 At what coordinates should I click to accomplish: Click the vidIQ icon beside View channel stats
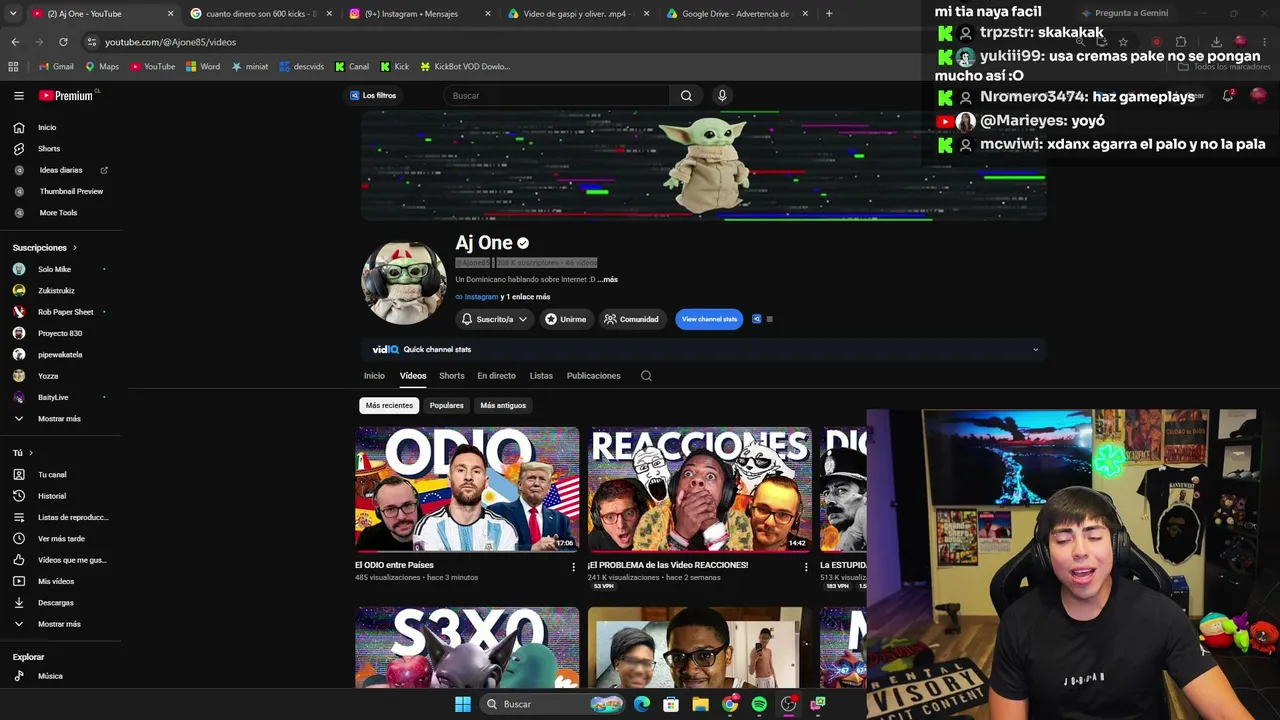pyautogui.click(x=757, y=319)
